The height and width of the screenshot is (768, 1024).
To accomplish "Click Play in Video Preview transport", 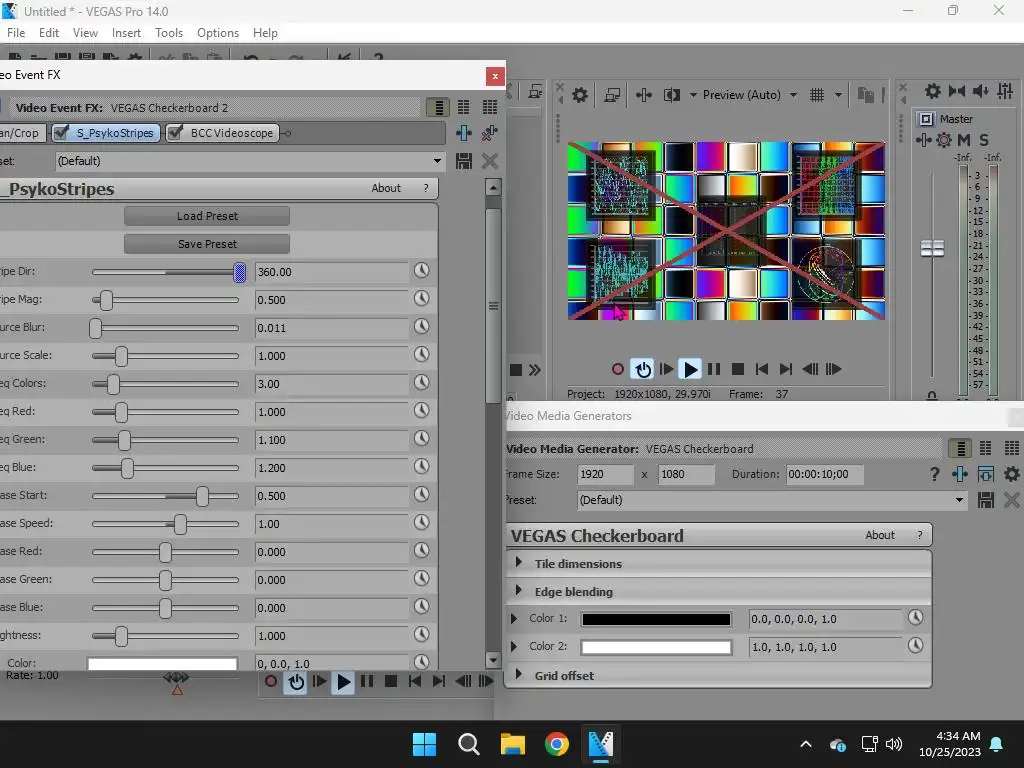I will tap(690, 370).
